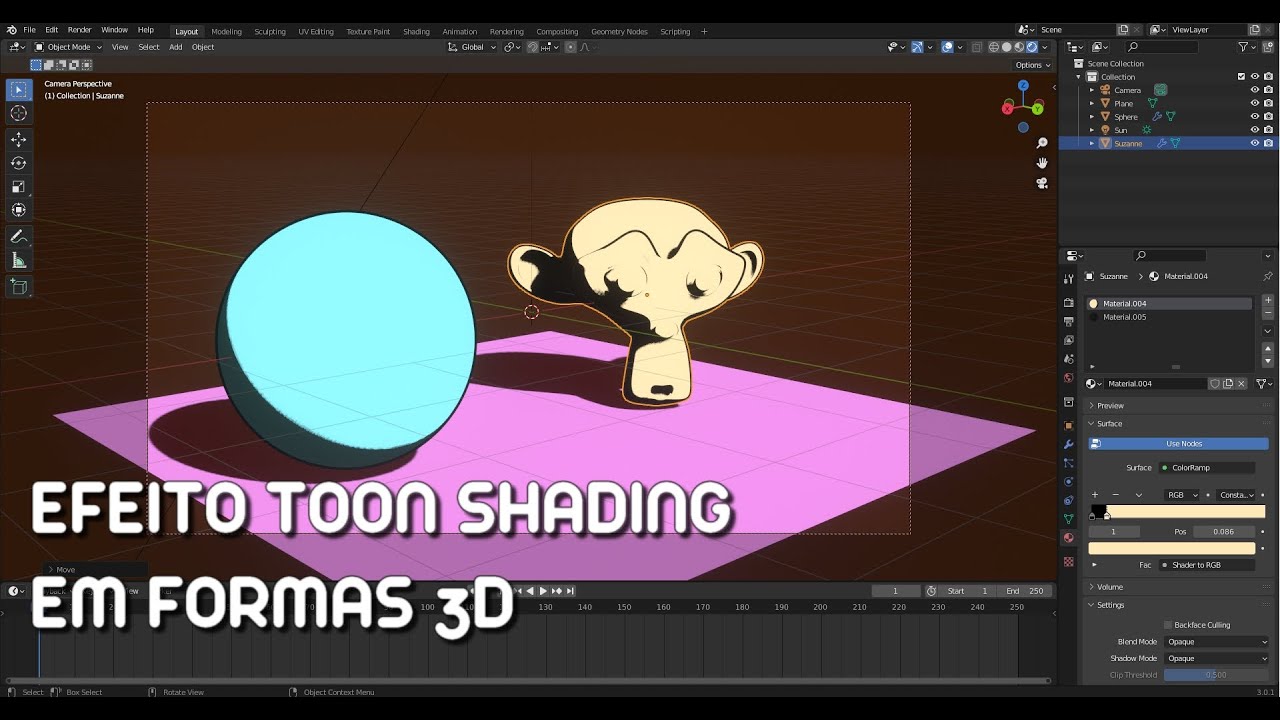The width and height of the screenshot is (1280, 720).
Task: Select the Annotate tool
Action: (x=18, y=237)
